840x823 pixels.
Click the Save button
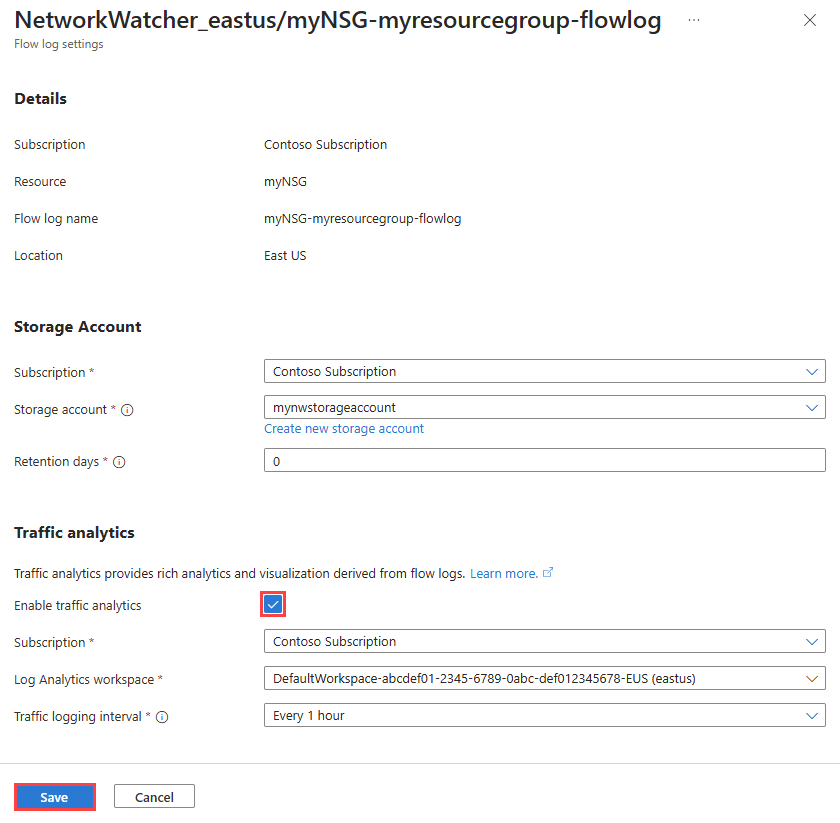[x=54, y=796]
